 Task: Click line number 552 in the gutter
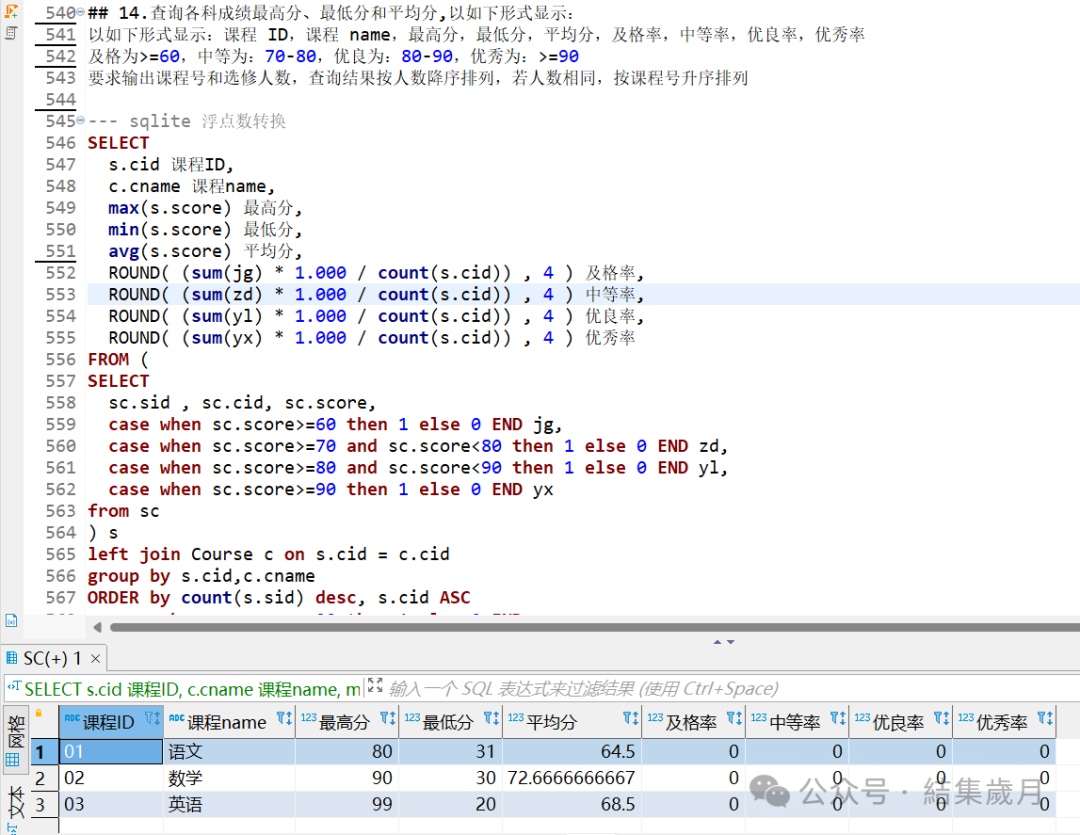coord(61,274)
